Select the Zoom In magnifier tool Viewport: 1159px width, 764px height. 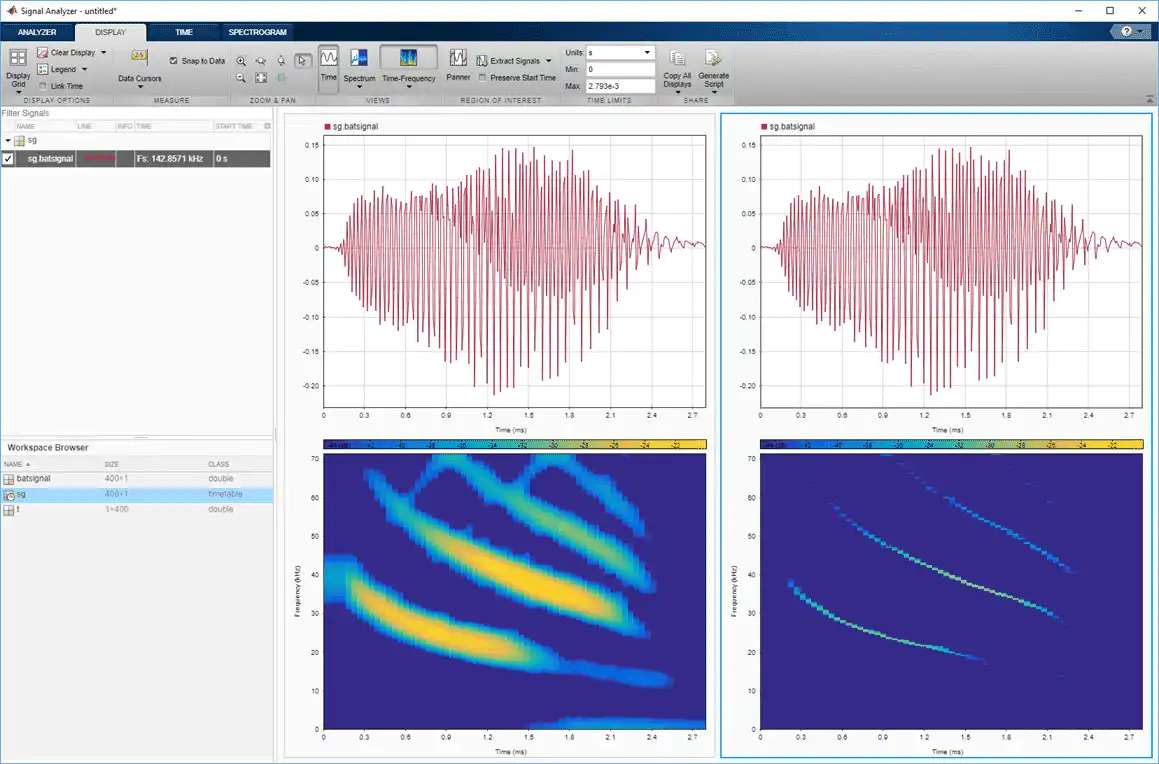[x=241, y=61]
